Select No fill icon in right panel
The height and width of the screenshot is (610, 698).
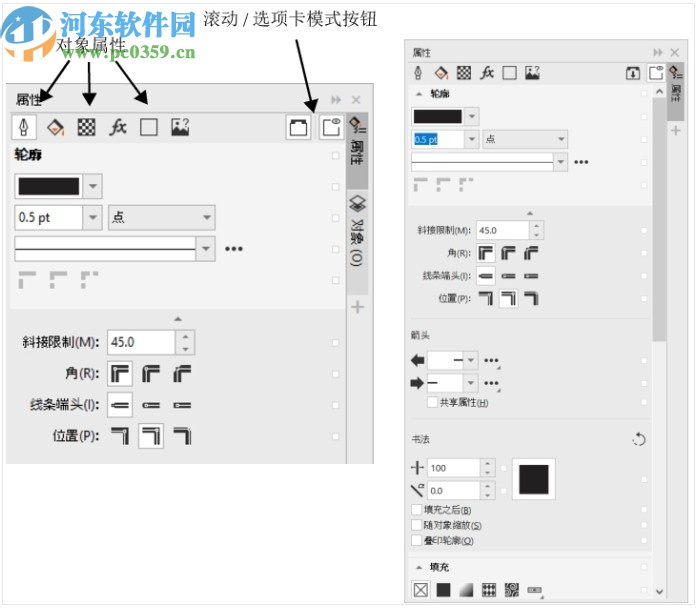[421, 590]
